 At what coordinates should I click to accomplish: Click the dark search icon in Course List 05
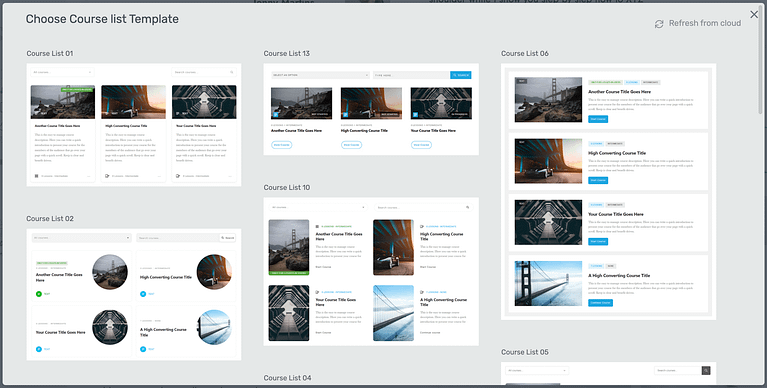[x=706, y=370]
